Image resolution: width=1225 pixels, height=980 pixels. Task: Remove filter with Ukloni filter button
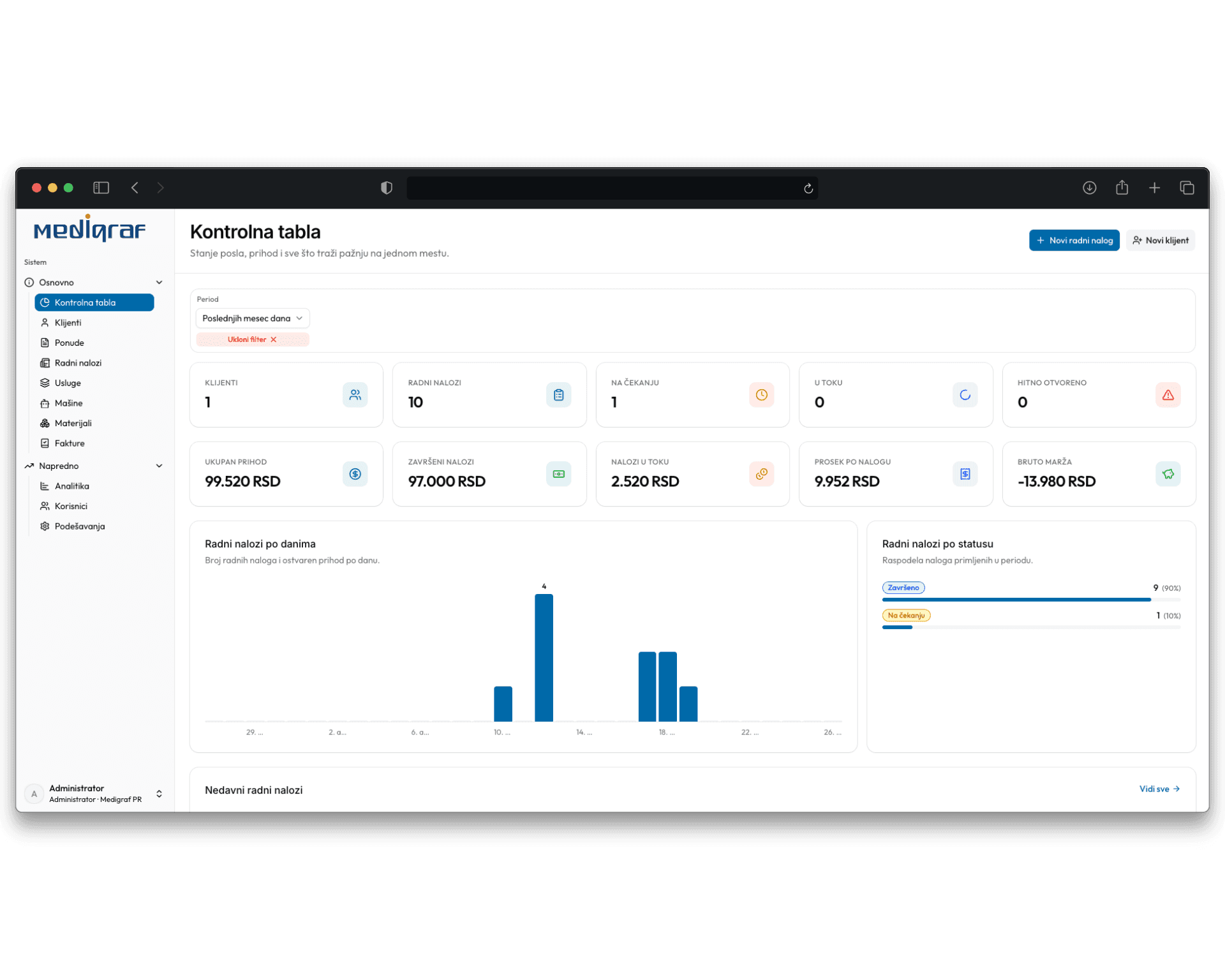coord(252,340)
